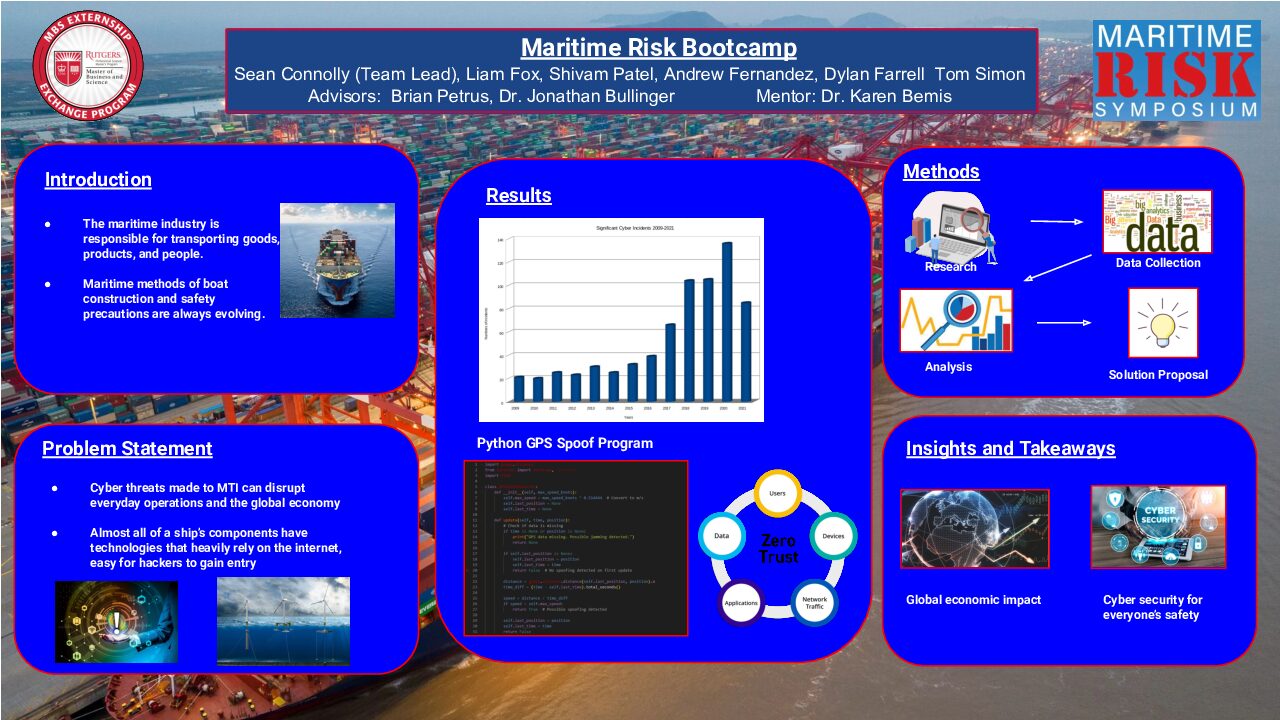Click the Maritime Risk Symposium logo

click(1175, 68)
